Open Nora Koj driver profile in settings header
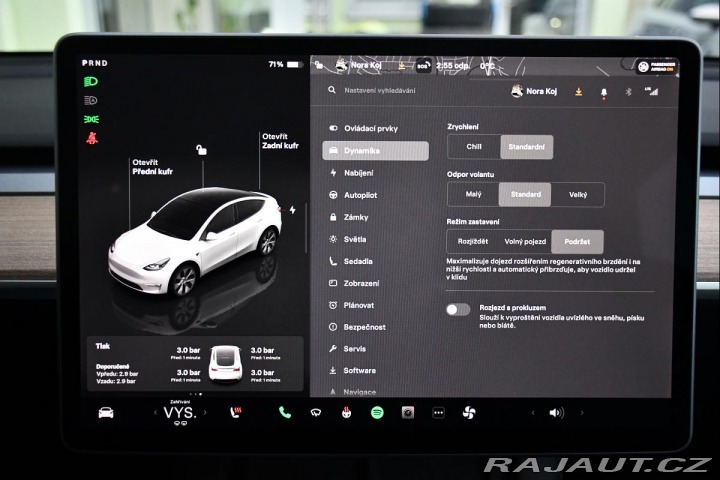 [534, 91]
